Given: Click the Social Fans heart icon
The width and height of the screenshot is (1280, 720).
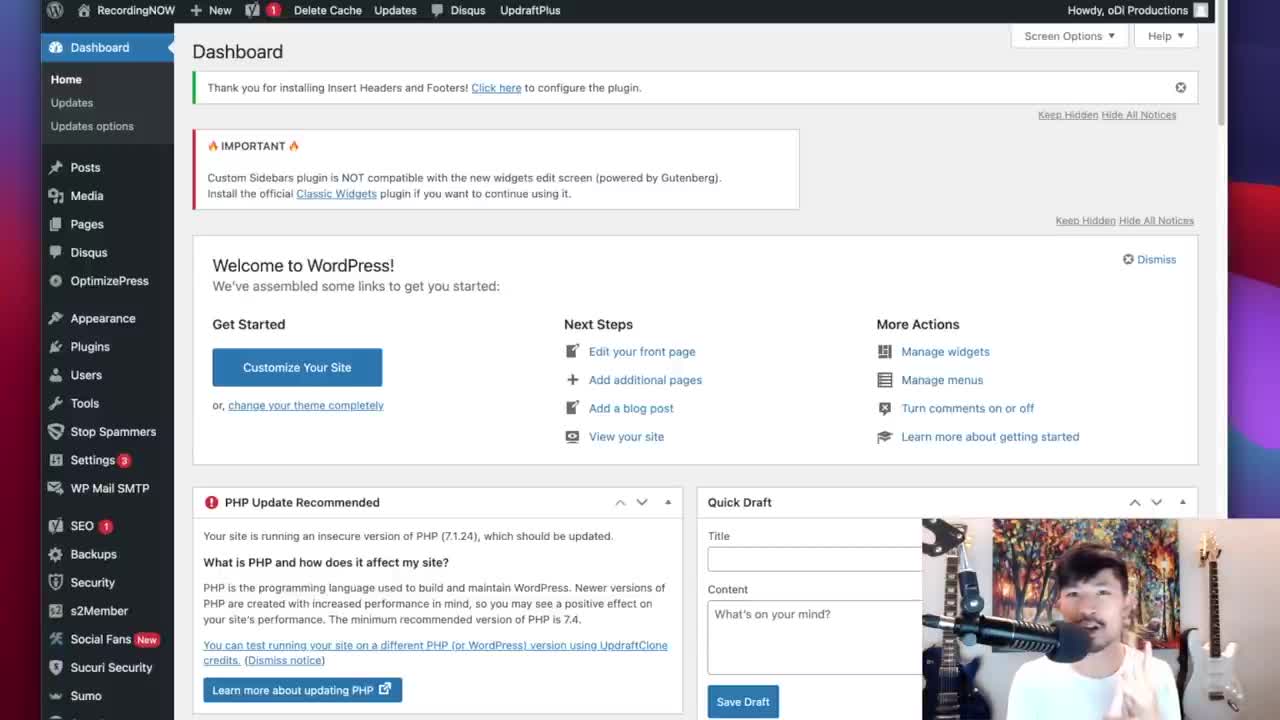Looking at the screenshot, I should pos(56,639).
